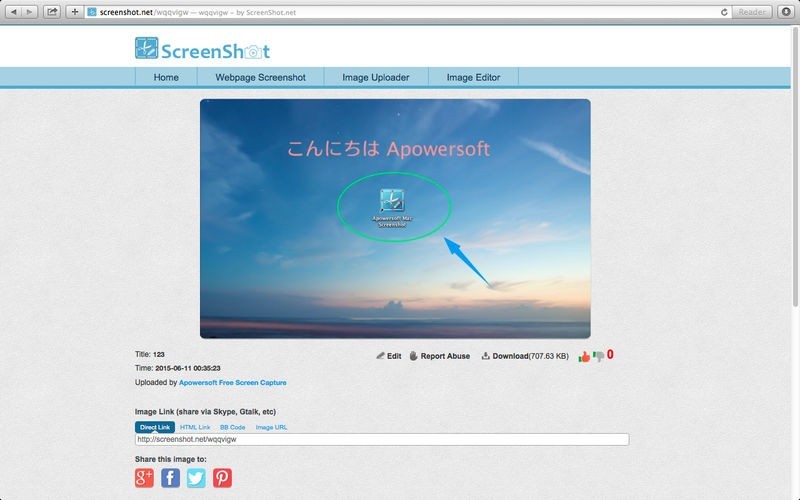
Task: Go back to previous page
Action: pos(14,12)
